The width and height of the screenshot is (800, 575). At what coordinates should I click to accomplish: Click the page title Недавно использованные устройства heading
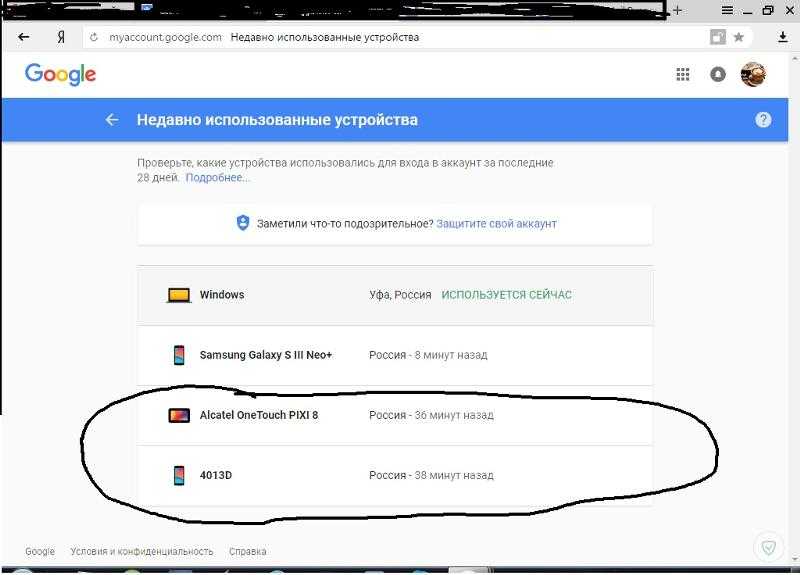[x=277, y=120]
